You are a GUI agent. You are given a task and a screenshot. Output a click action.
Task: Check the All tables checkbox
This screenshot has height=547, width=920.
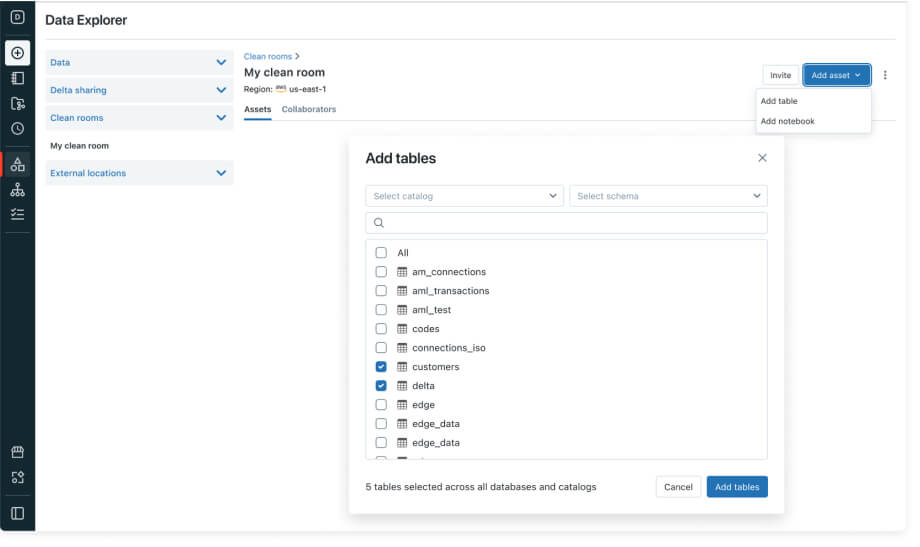(381, 253)
